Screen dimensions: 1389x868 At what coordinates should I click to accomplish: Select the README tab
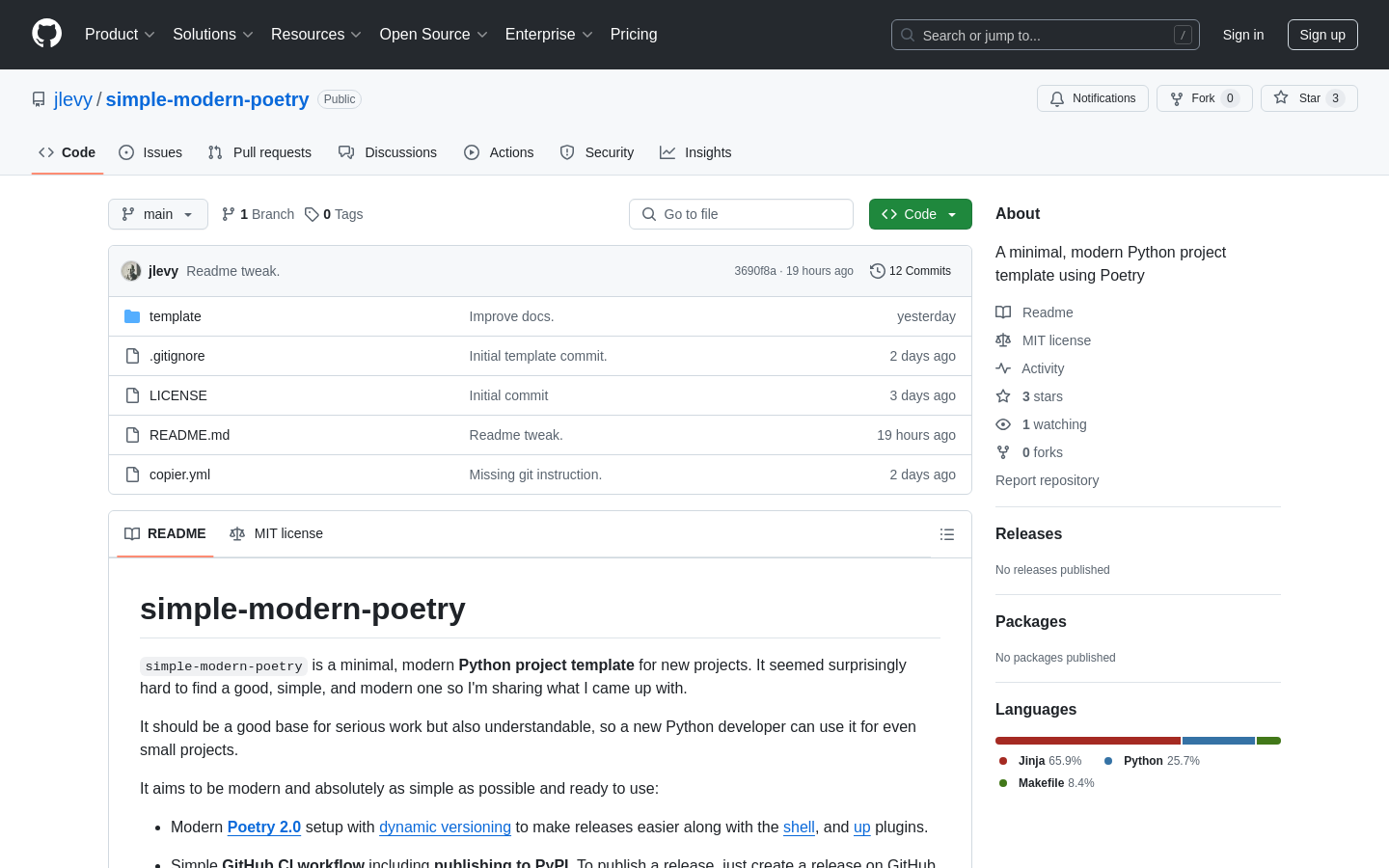165,533
